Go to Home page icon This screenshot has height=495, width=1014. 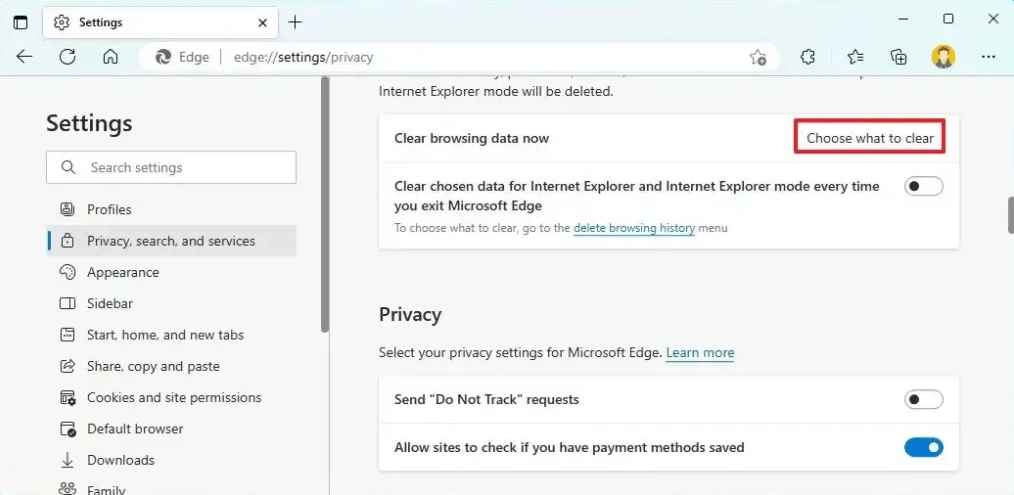pos(111,57)
